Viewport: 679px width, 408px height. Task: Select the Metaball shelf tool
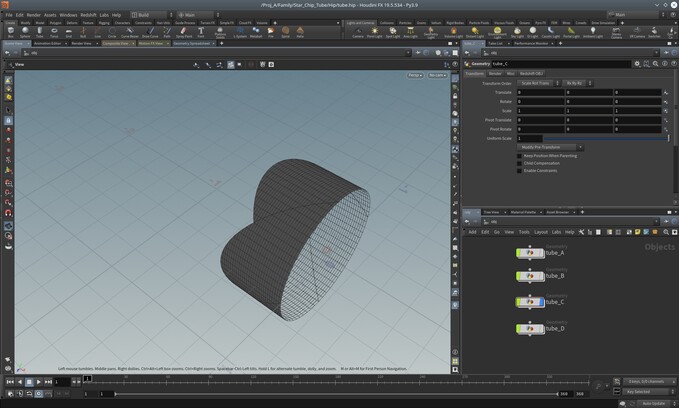256,32
